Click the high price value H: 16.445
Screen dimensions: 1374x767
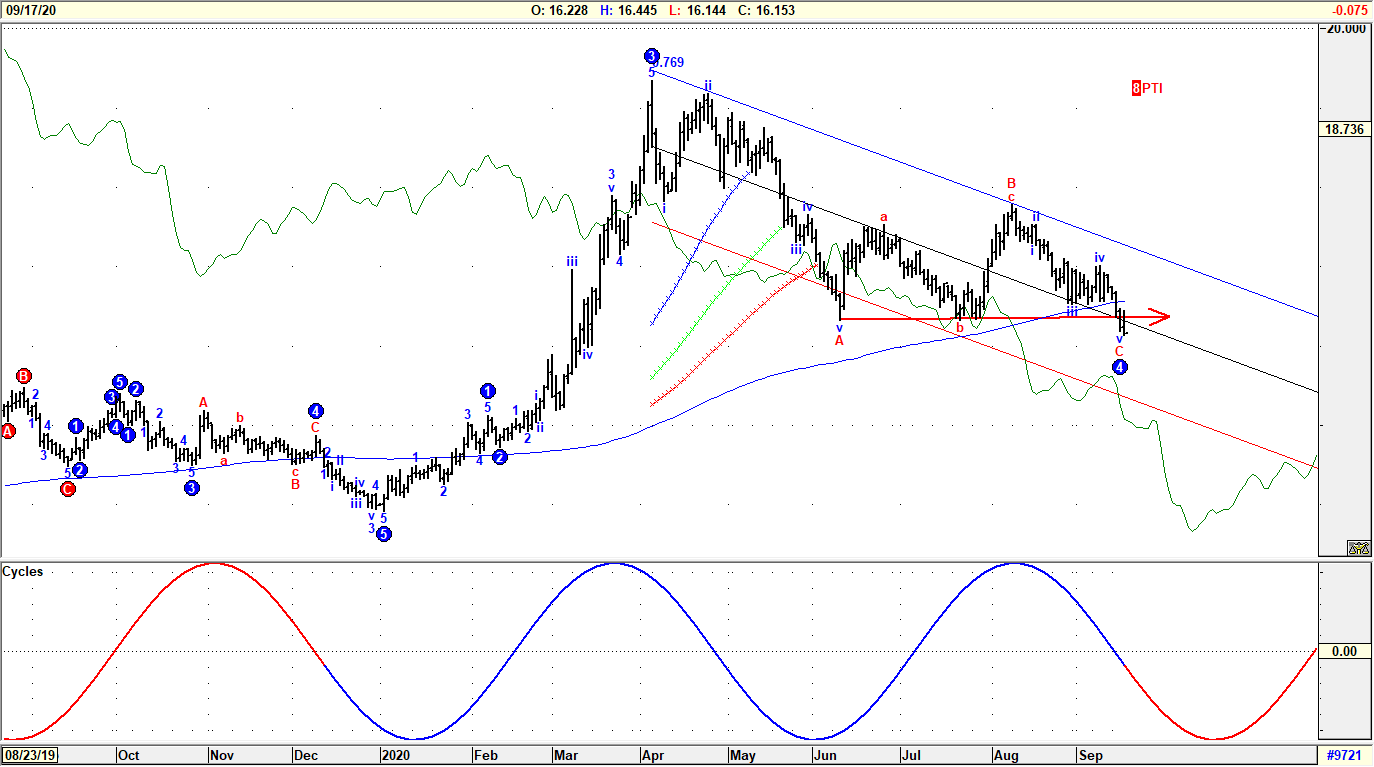pyautogui.click(x=628, y=10)
